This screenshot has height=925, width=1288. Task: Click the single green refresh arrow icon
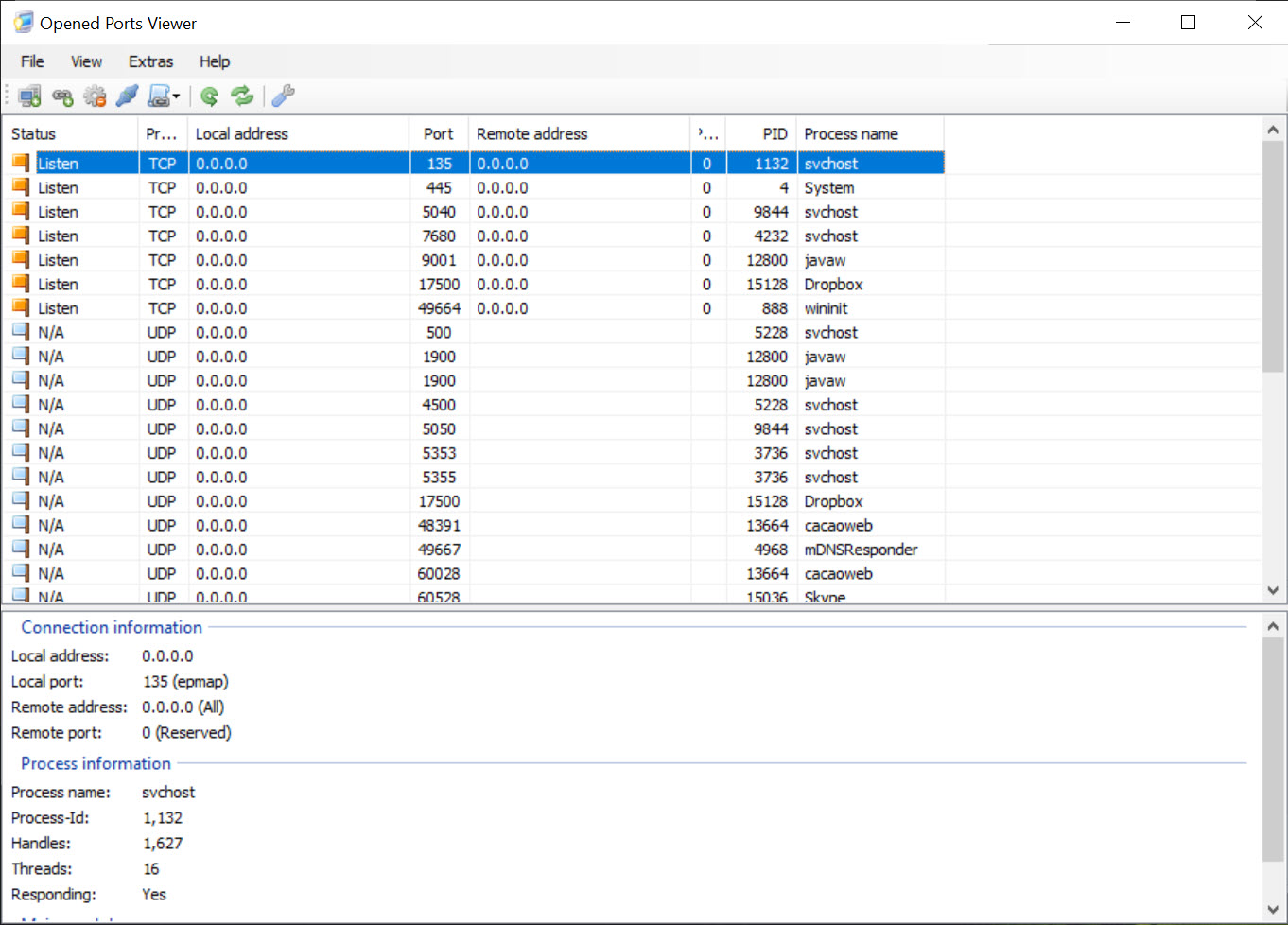pyautogui.click(x=210, y=96)
